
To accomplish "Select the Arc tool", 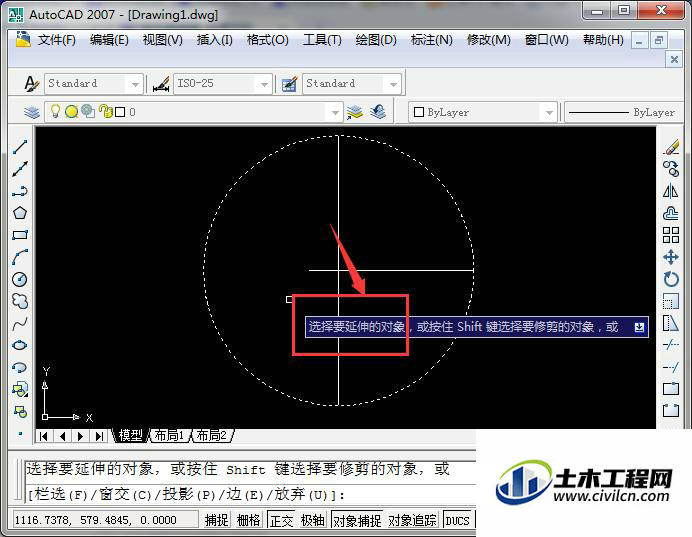I will click(20, 257).
